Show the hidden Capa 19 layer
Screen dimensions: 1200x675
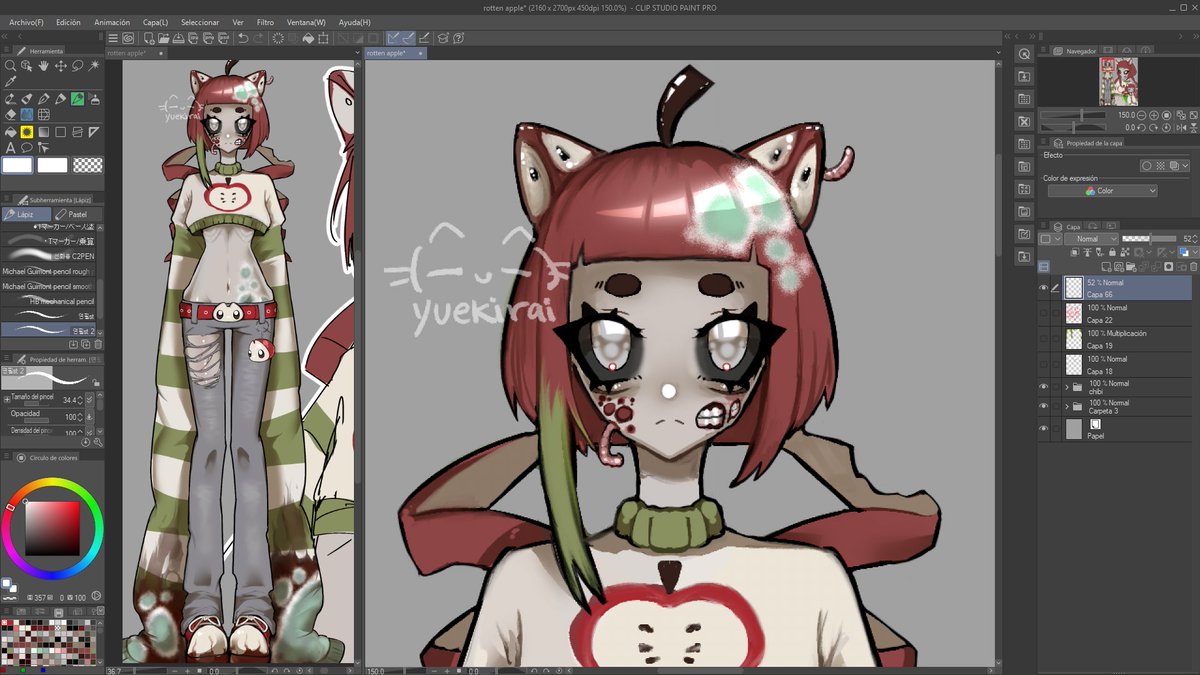(x=1043, y=339)
